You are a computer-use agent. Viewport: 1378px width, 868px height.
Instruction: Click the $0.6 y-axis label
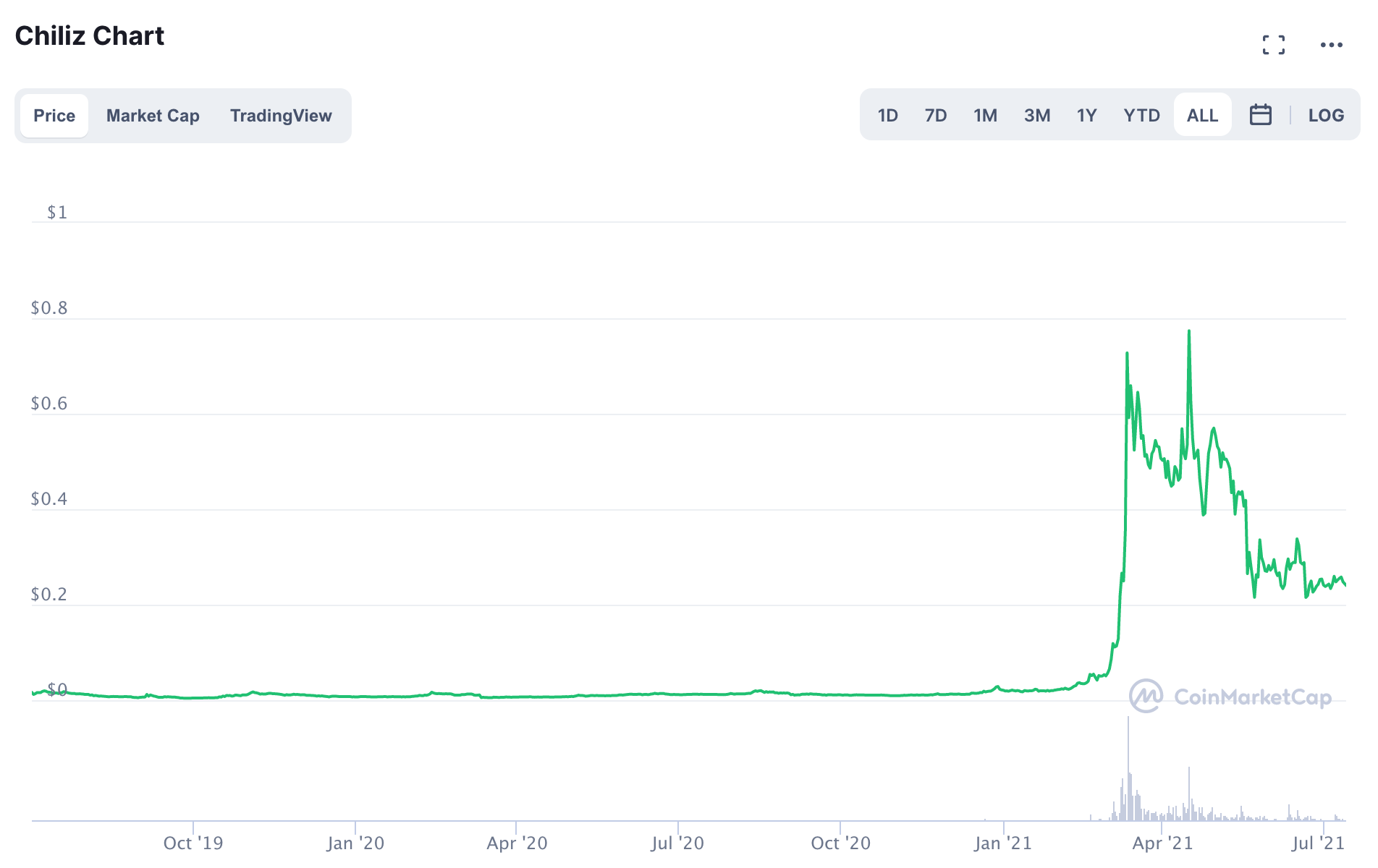(49, 404)
